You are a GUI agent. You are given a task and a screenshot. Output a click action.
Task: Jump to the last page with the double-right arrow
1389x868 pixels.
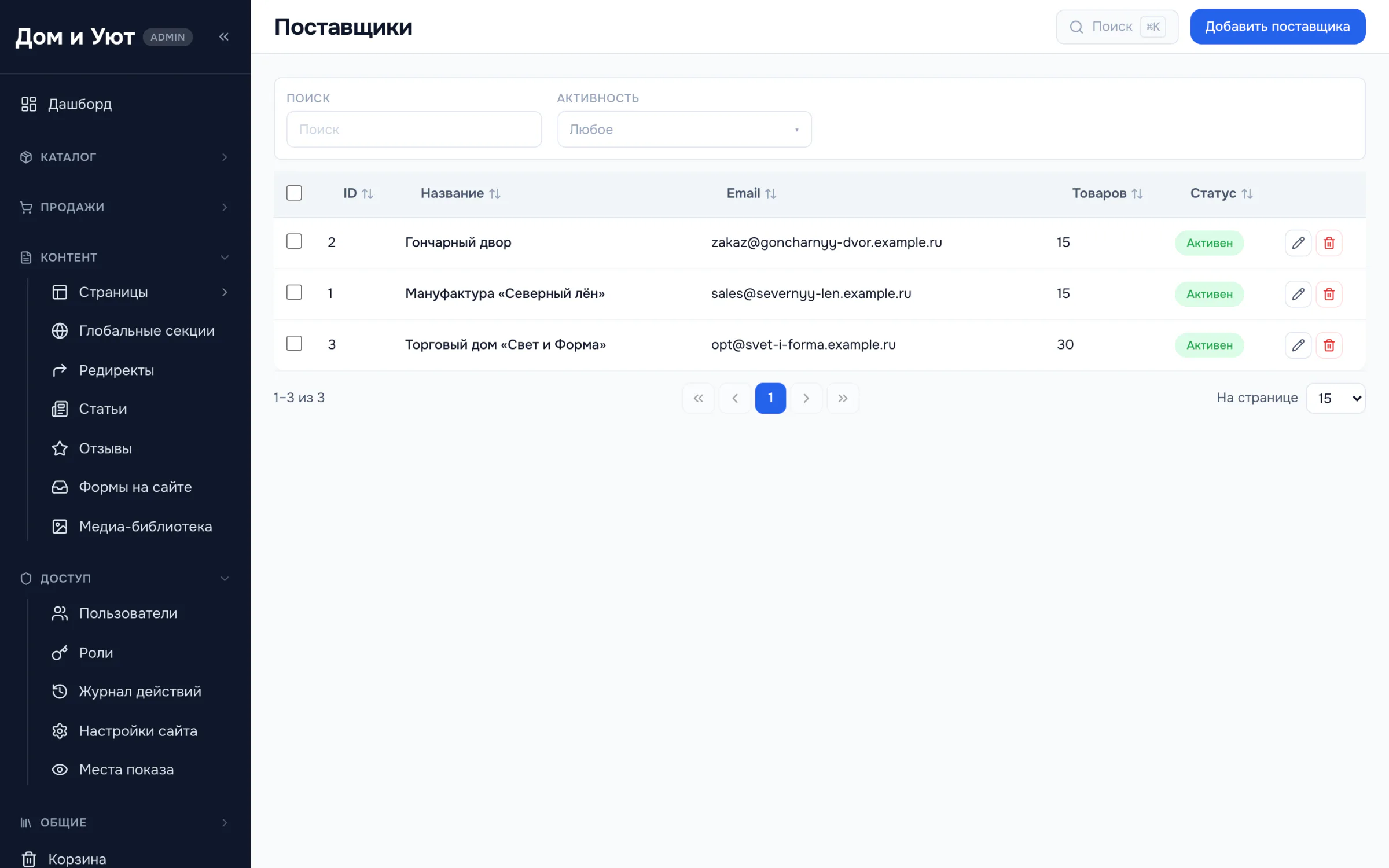tap(843, 398)
